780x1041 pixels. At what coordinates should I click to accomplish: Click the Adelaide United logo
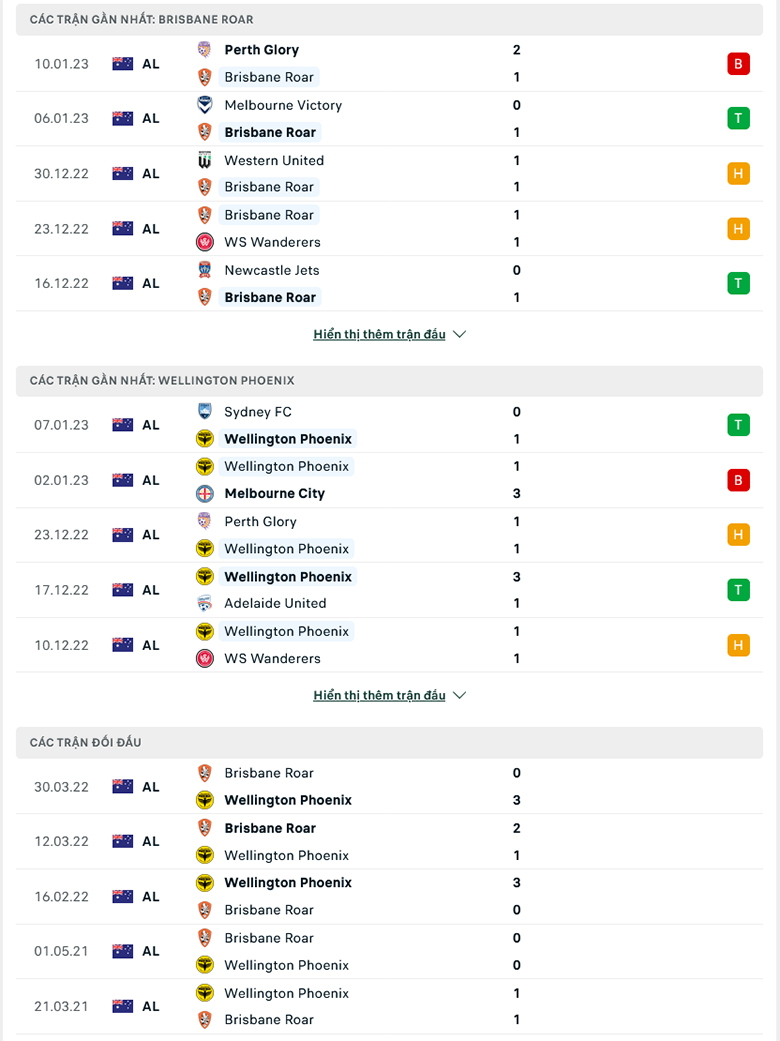(x=205, y=603)
